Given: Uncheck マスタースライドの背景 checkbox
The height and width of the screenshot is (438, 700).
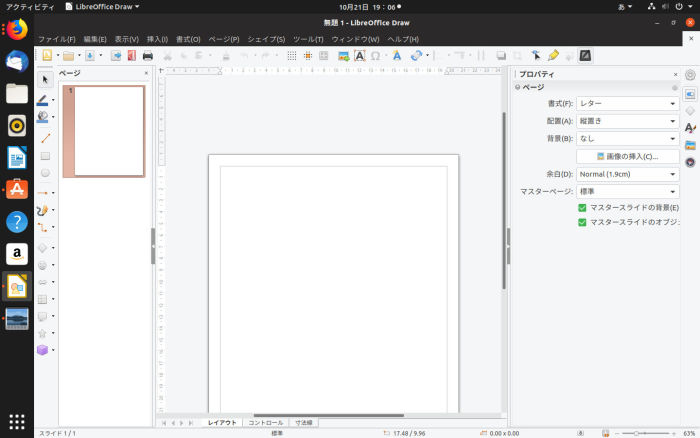Looking at the screenshot, I should point(582,207).
